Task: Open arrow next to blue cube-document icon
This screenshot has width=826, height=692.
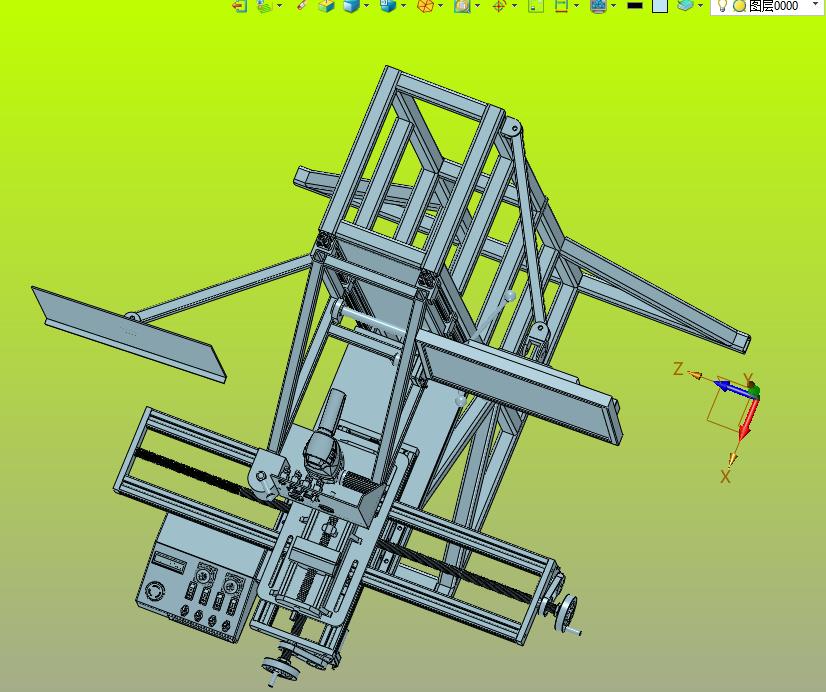Action: [404, 6]
